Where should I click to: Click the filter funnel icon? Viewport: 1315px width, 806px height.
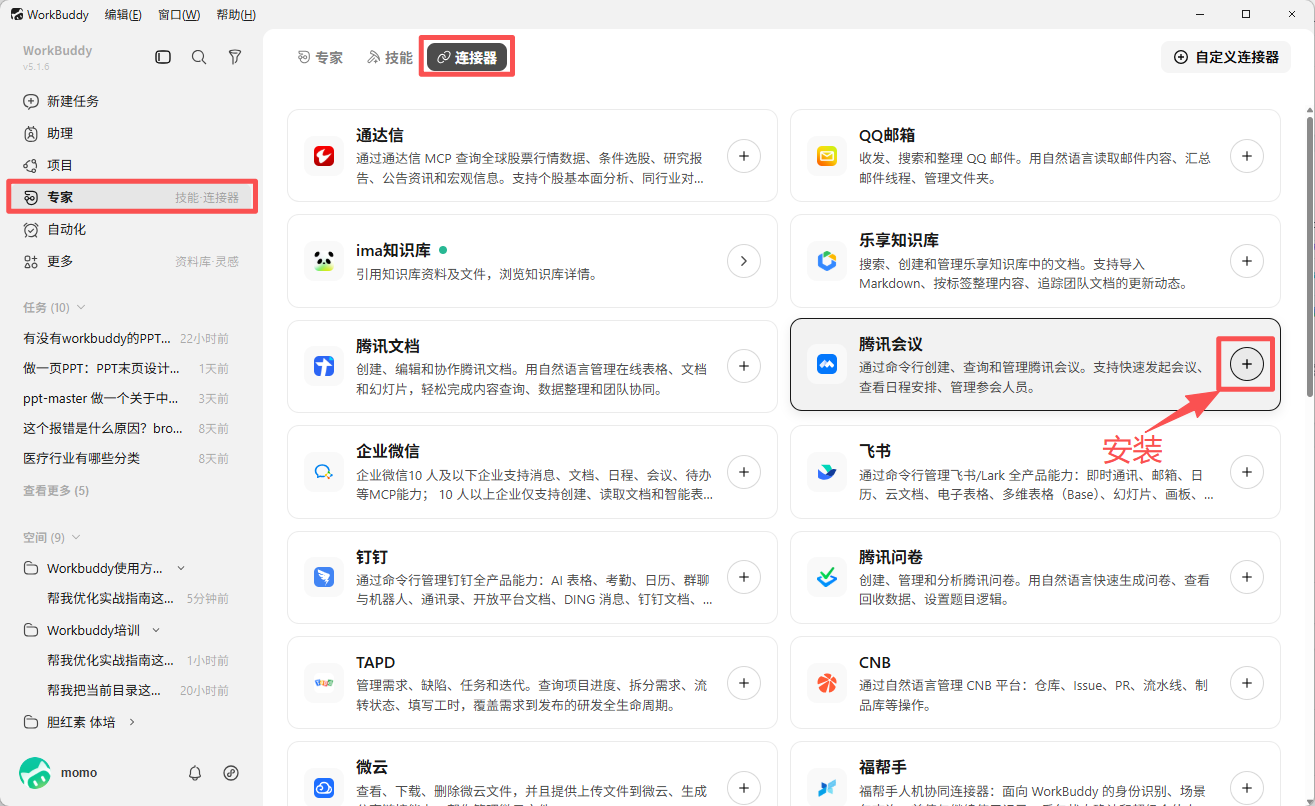[235, 57]
